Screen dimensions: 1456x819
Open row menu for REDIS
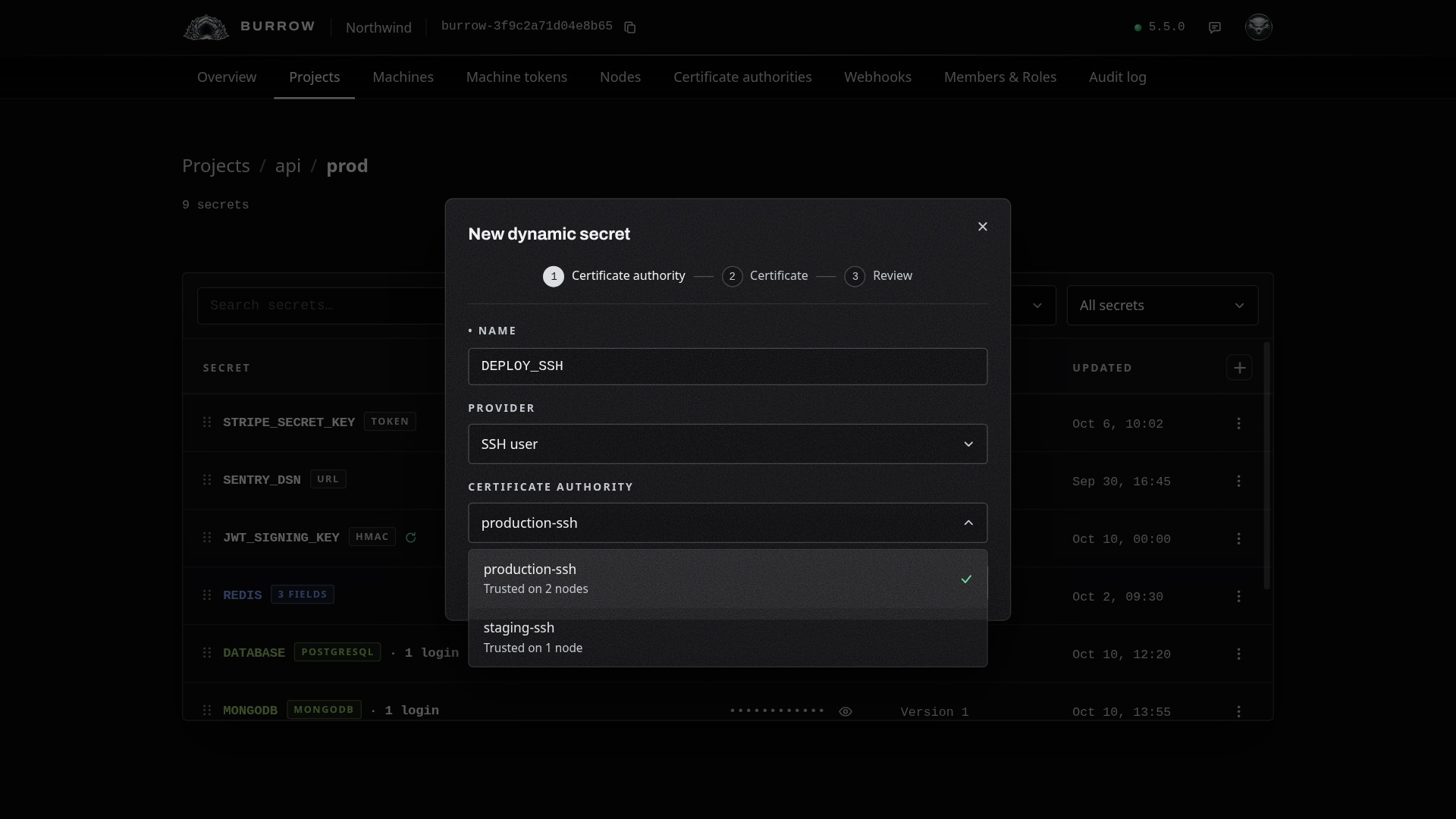[1239, 596]
